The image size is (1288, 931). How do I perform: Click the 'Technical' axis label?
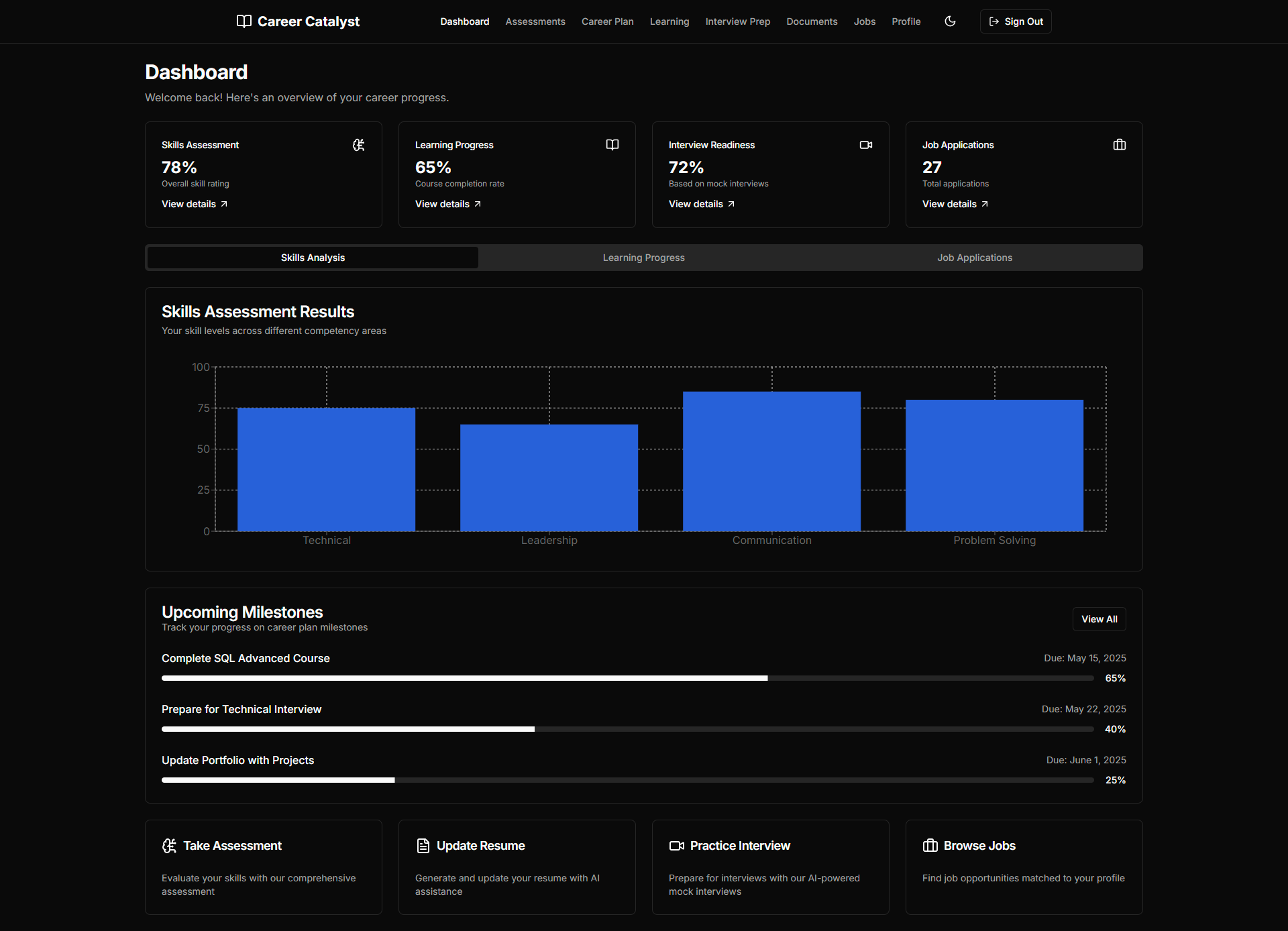tap(326, 540)
